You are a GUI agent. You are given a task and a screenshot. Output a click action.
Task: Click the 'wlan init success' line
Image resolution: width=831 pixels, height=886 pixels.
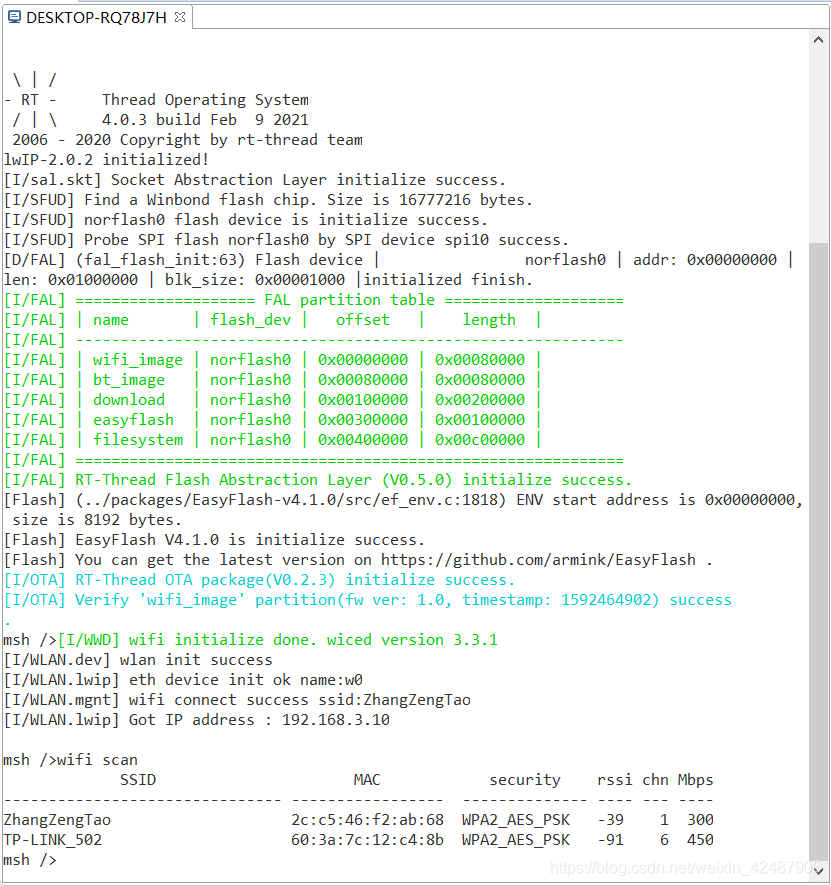[x=138, y=660]
